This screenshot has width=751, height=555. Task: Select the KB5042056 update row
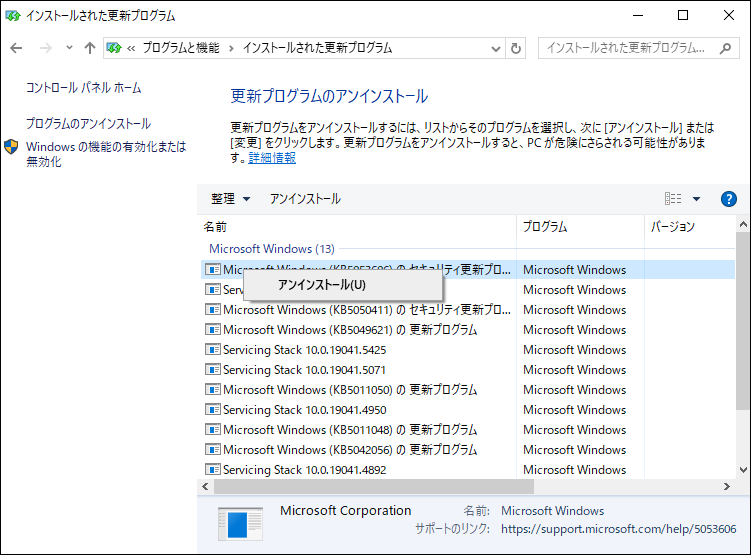(x=467, y=450)
